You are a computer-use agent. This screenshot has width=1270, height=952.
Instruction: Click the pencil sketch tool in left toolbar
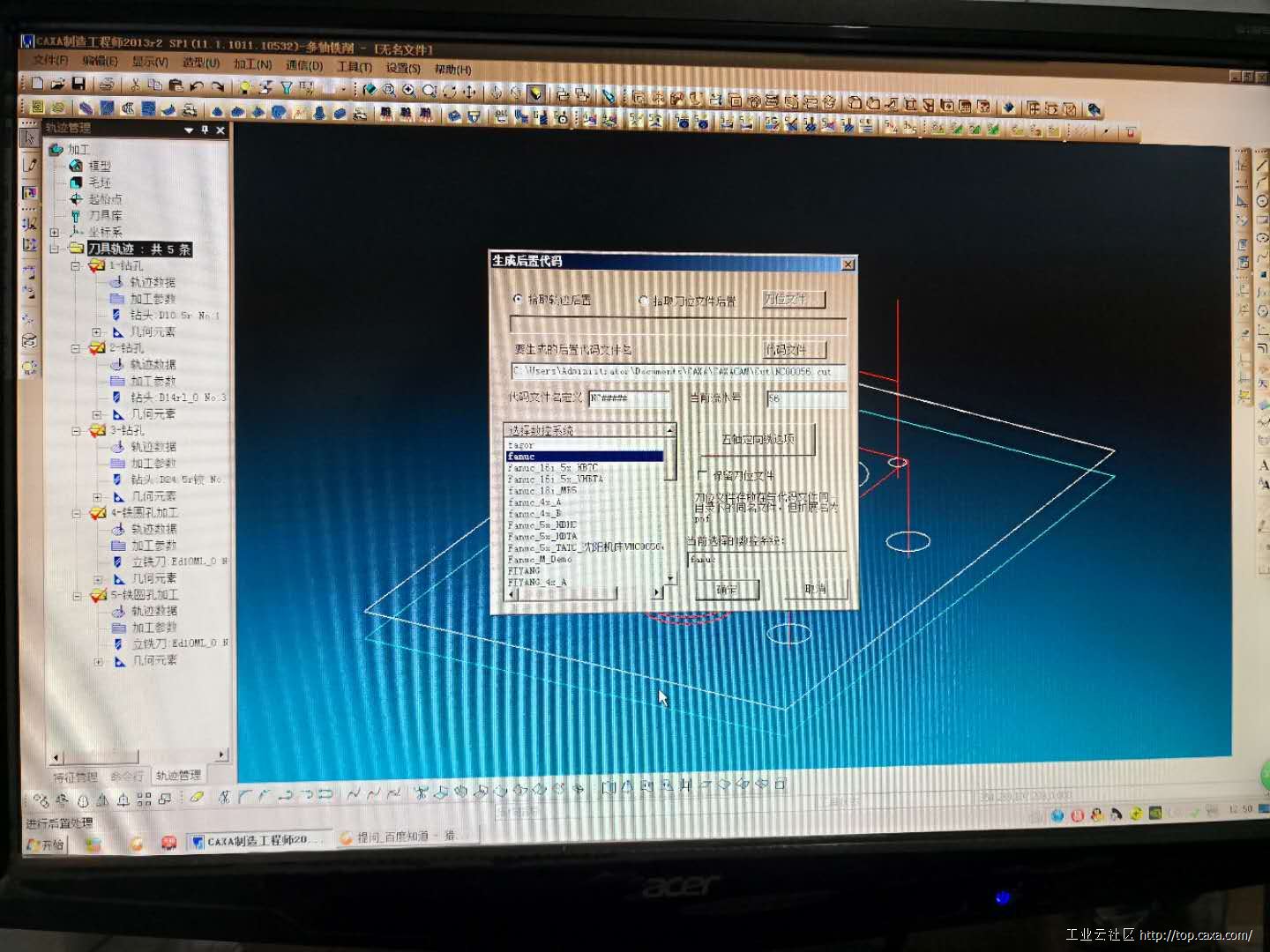[30, 165]
